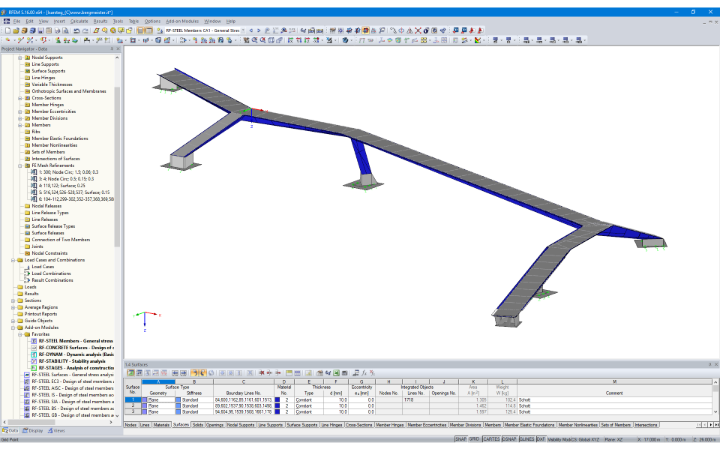Click the Save diskette icon in toolbar

(x=40, y=30)
